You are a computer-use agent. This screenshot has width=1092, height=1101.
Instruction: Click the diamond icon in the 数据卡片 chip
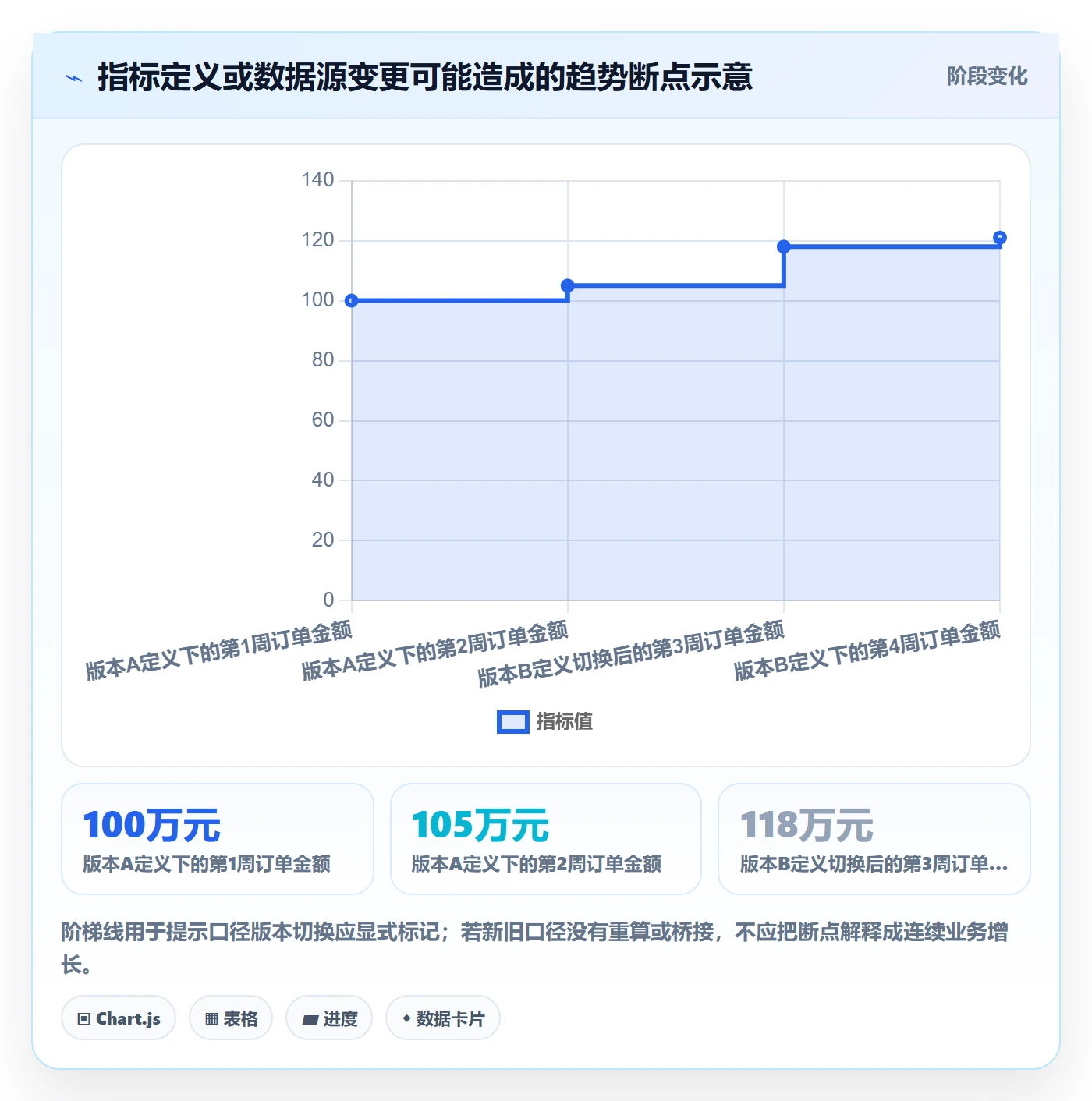click(x=406, y=1018)
